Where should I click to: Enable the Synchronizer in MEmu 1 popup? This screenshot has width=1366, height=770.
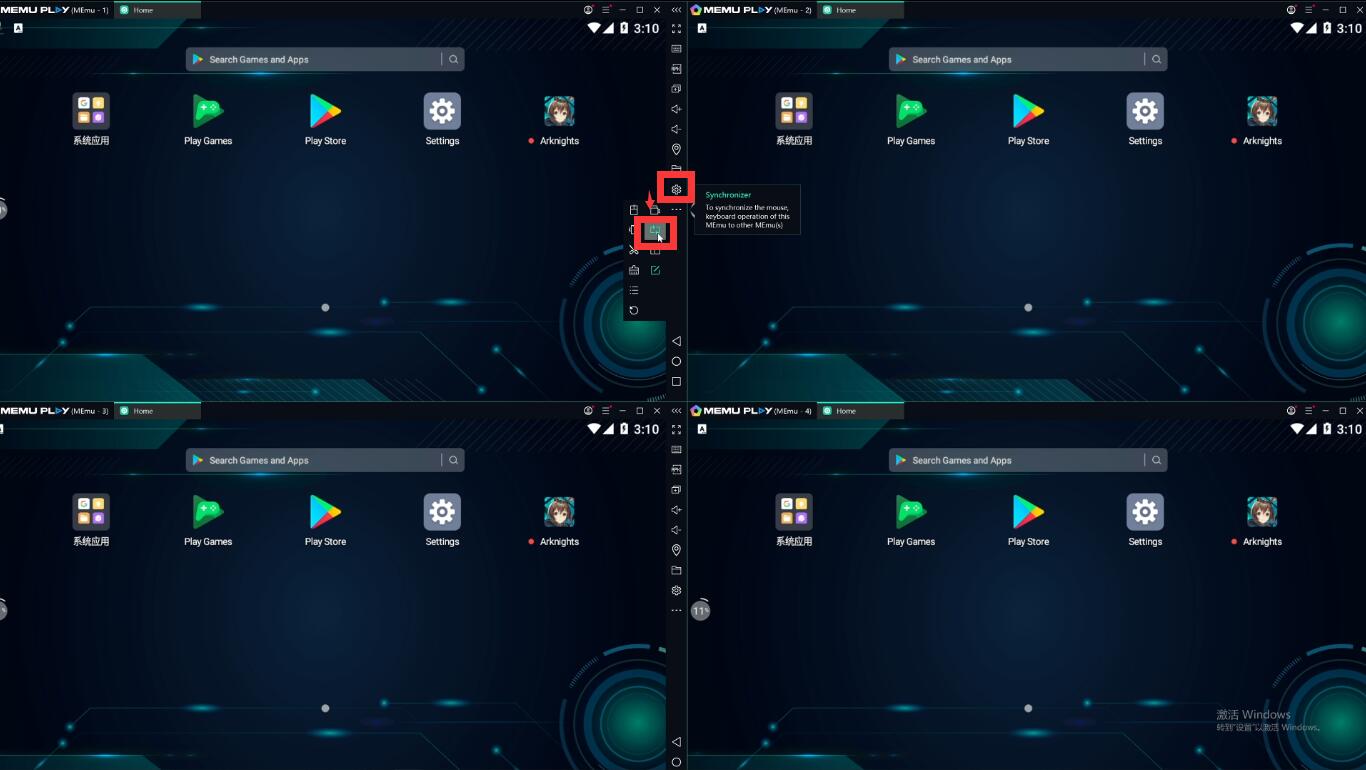pyautogui.click(x=655, y=231)
